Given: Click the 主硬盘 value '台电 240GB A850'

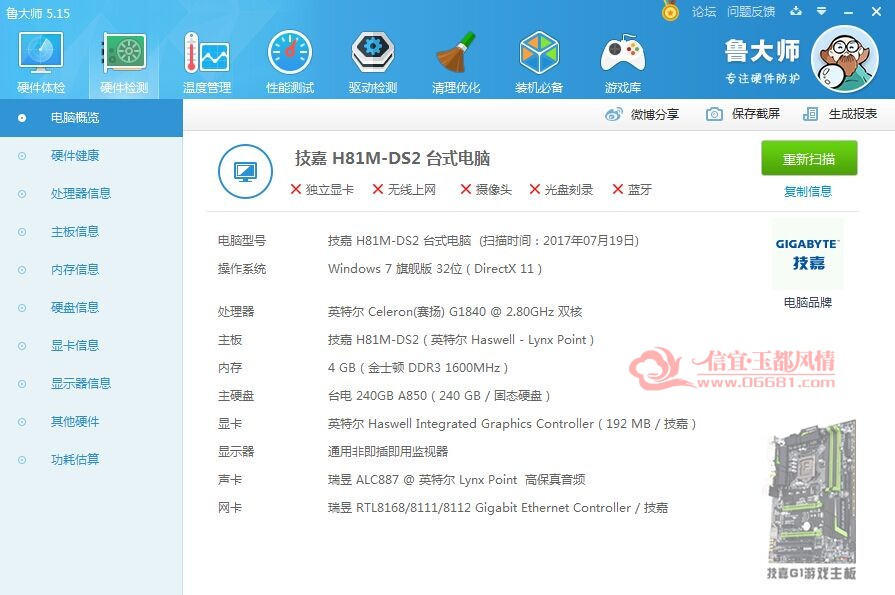Looking at the screenshot, I should 439,396.
